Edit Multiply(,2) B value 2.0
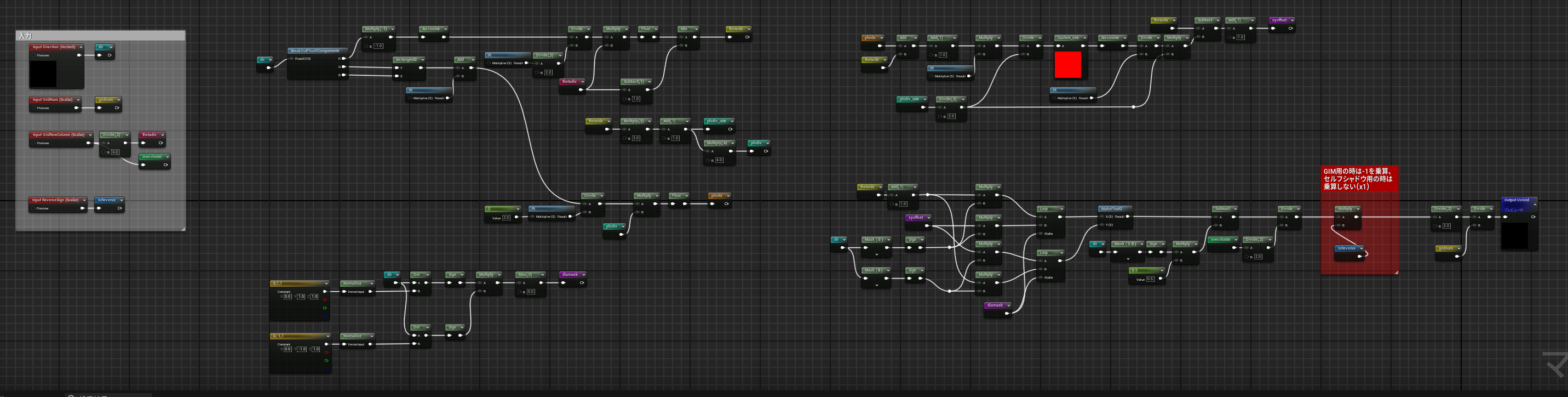Screen dimensions: 1568x397 (x=636, y=138)
